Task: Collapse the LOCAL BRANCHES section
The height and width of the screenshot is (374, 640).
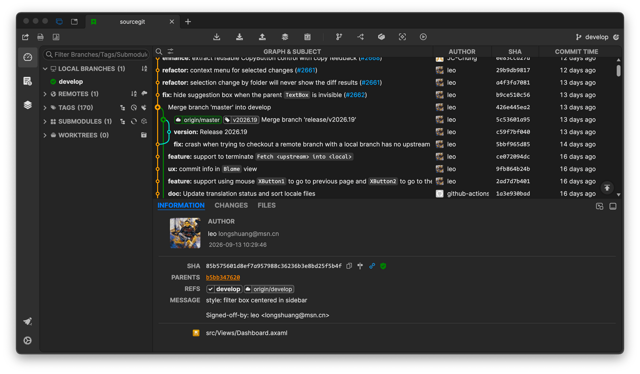Action: pos(45,69)
